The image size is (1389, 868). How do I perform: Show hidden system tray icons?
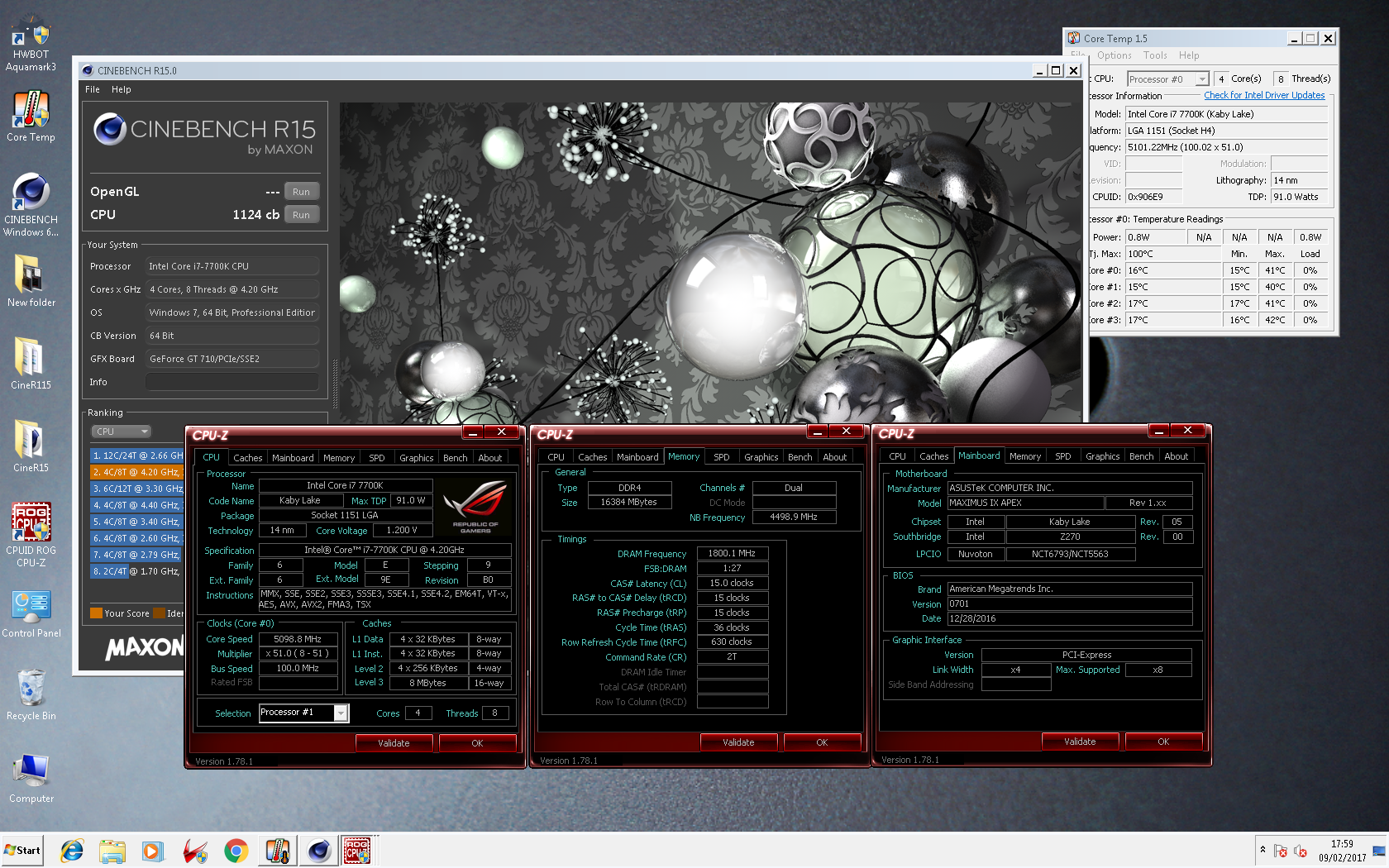[x=1263, y=850]
